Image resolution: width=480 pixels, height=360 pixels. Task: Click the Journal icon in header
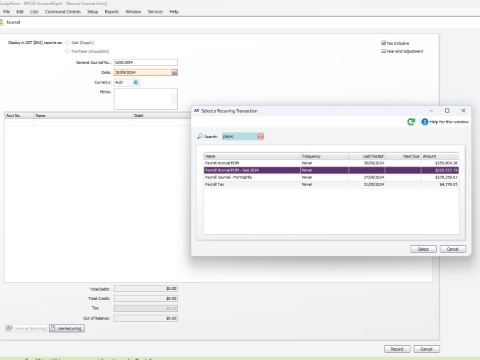pos(1,22)
